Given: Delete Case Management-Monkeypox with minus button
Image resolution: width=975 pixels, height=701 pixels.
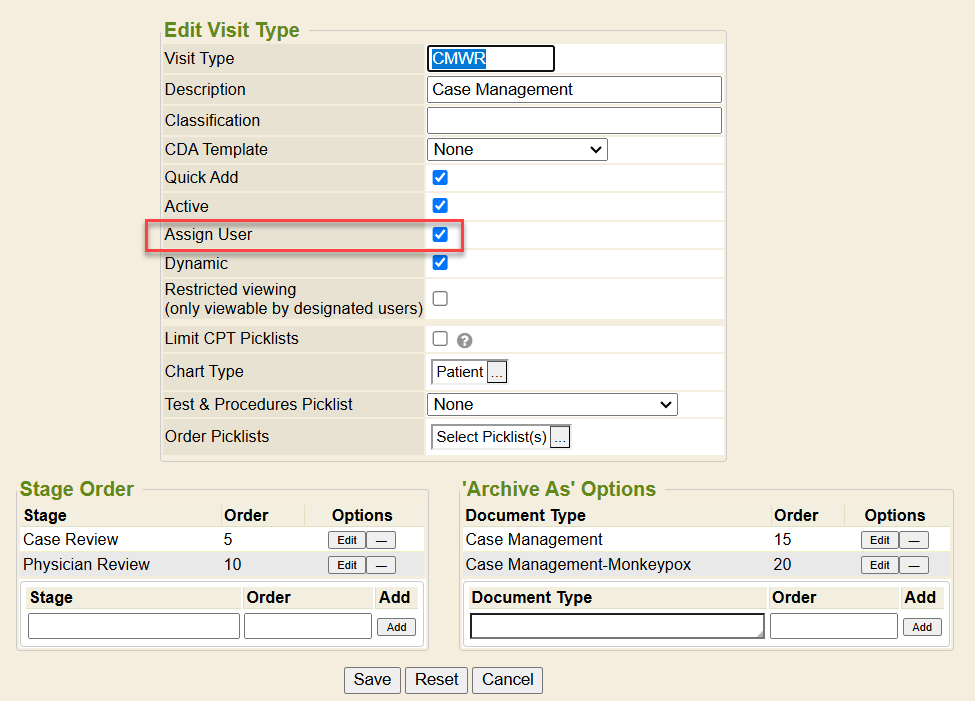Looking at the screenshot, I should (913, 565).
